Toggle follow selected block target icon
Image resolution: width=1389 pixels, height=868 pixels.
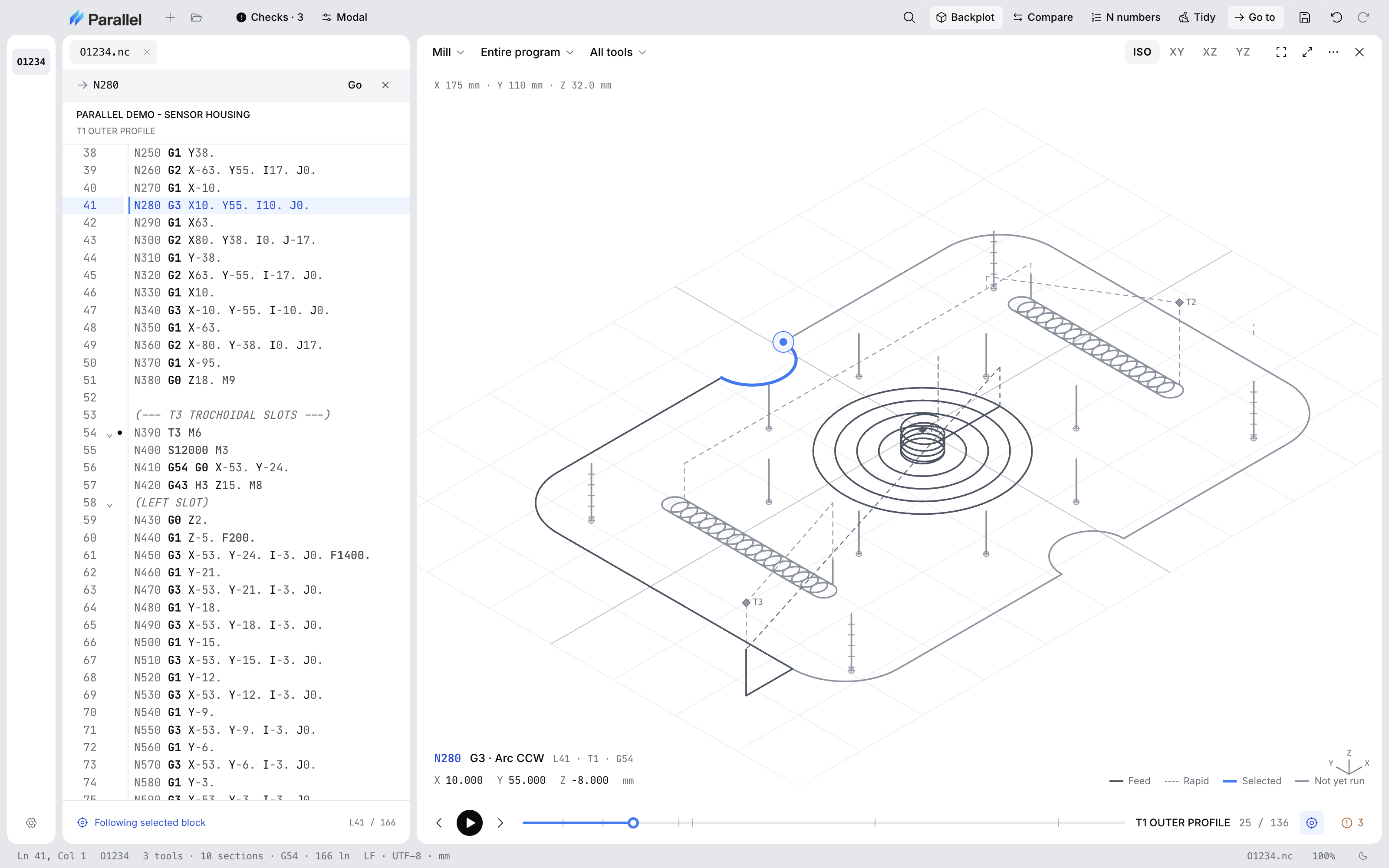(x=1311, y=823)
